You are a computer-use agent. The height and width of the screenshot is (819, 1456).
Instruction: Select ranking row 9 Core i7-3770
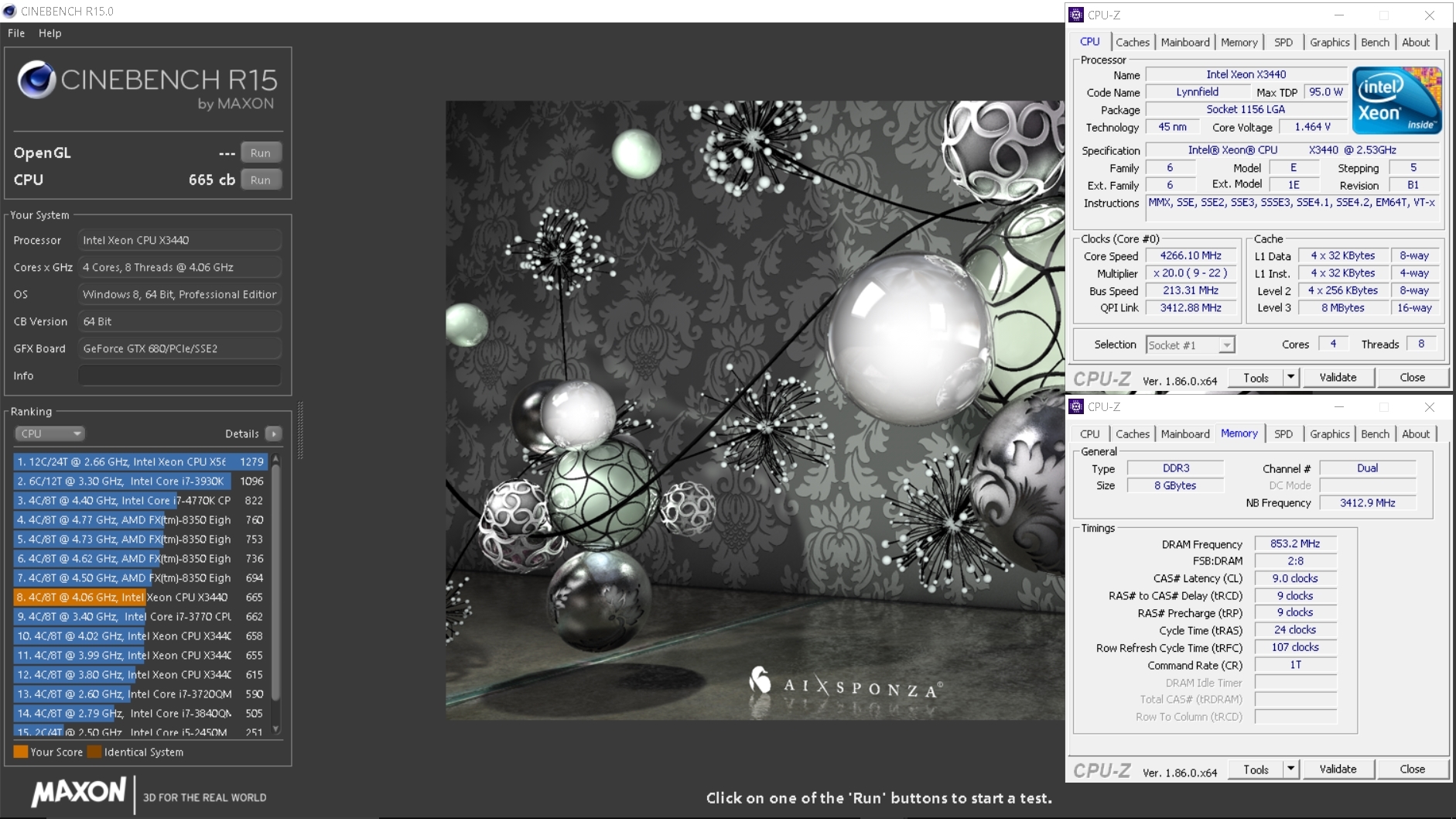point(141,616)
